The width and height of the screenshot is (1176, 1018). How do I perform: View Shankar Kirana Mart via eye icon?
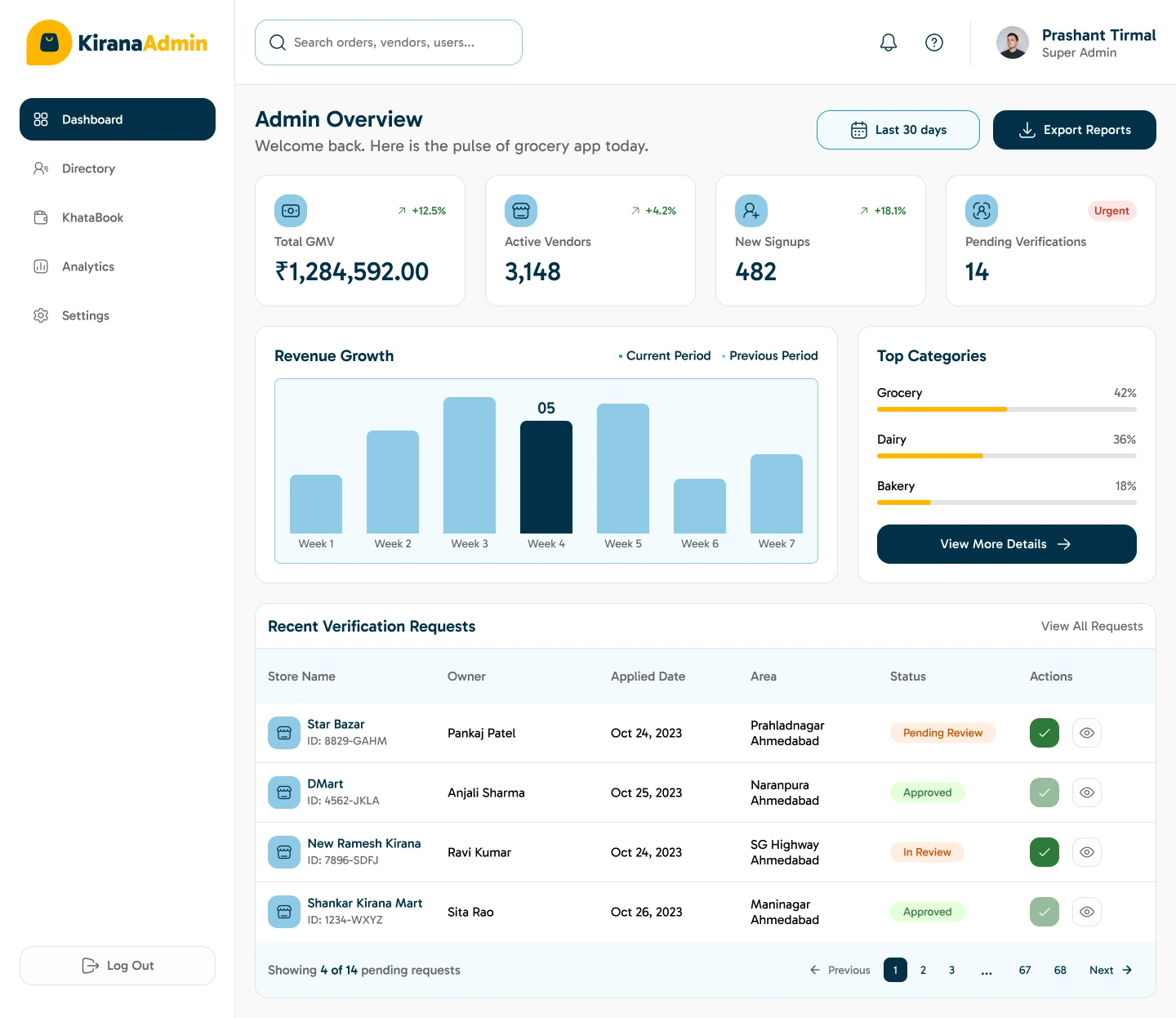pyautogui.click(x=1087, y=912)
